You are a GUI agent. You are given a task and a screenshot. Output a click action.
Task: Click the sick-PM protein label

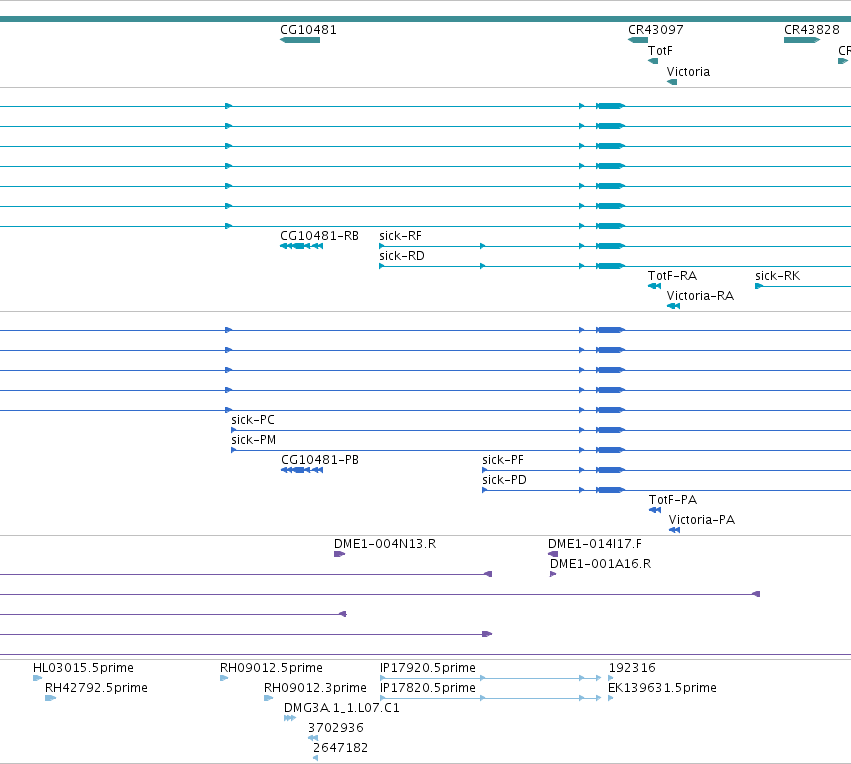(x=253, y=440)
